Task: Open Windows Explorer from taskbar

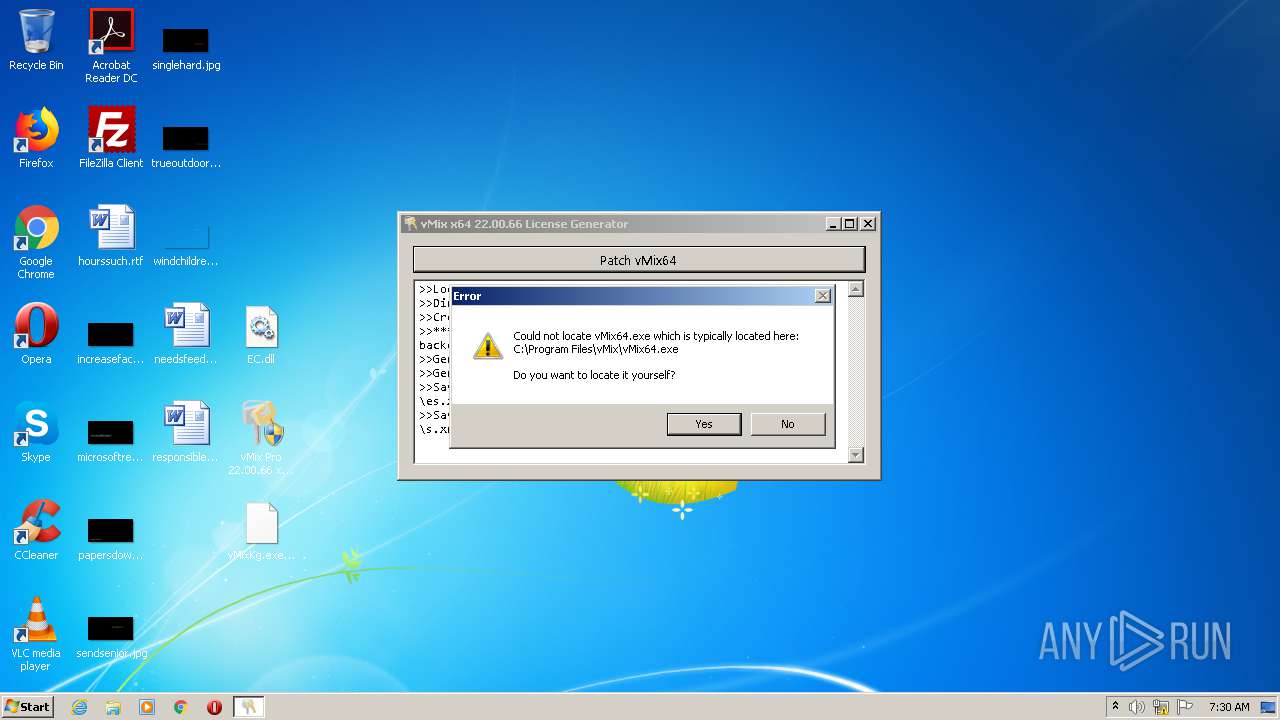Action: tap(113, 707)
